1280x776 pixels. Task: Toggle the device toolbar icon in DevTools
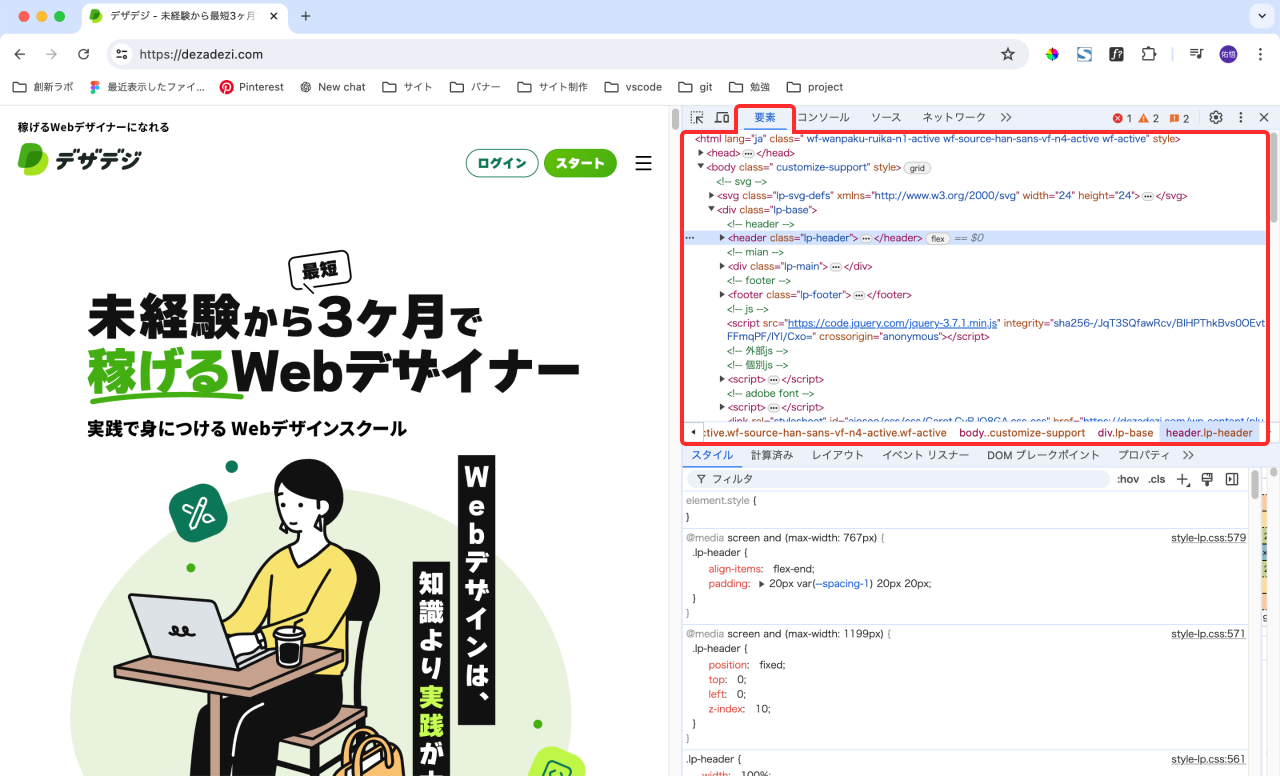pos(722,118)
